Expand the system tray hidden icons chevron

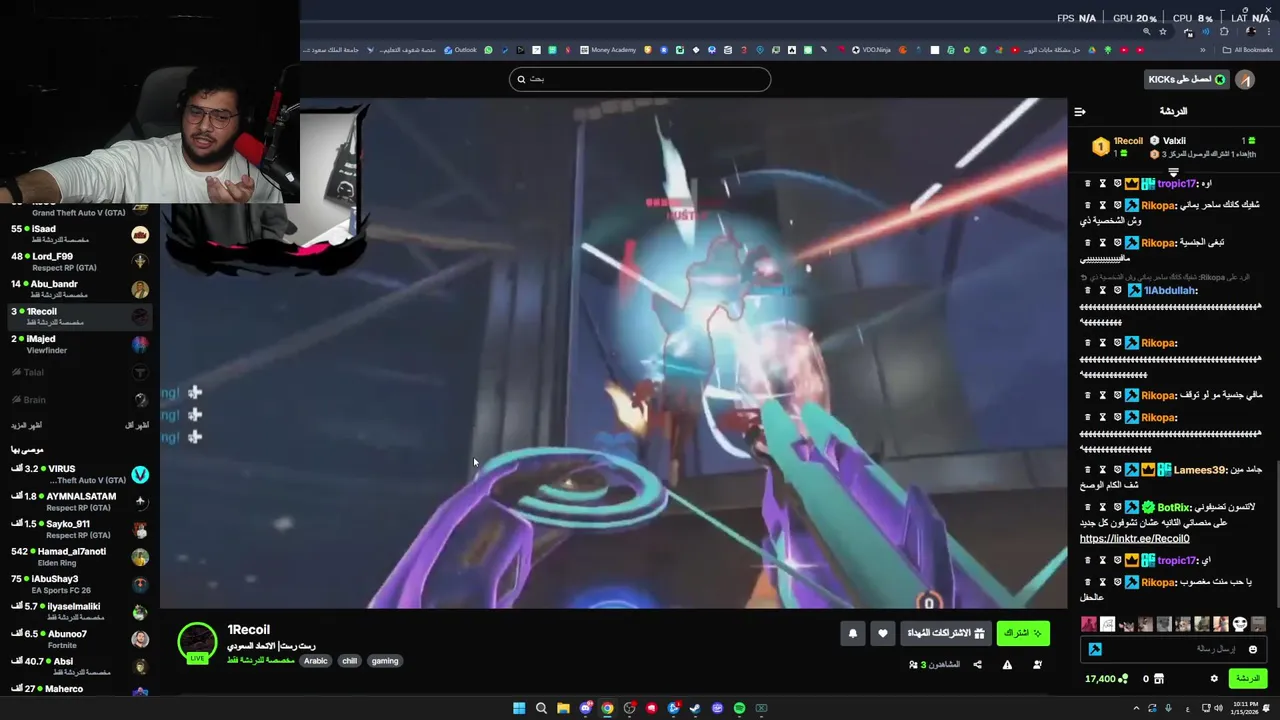(x=1136, y=708)
